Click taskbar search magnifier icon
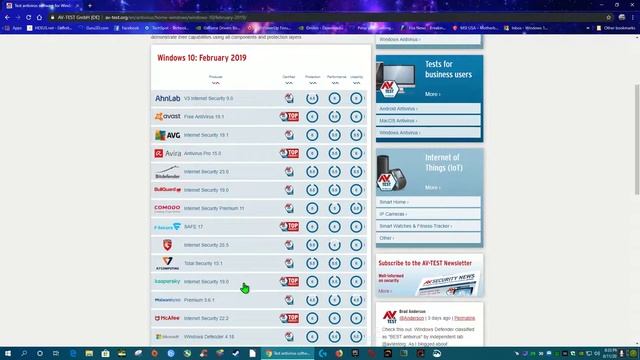This screenshot has width=640, height=360. 24,353
